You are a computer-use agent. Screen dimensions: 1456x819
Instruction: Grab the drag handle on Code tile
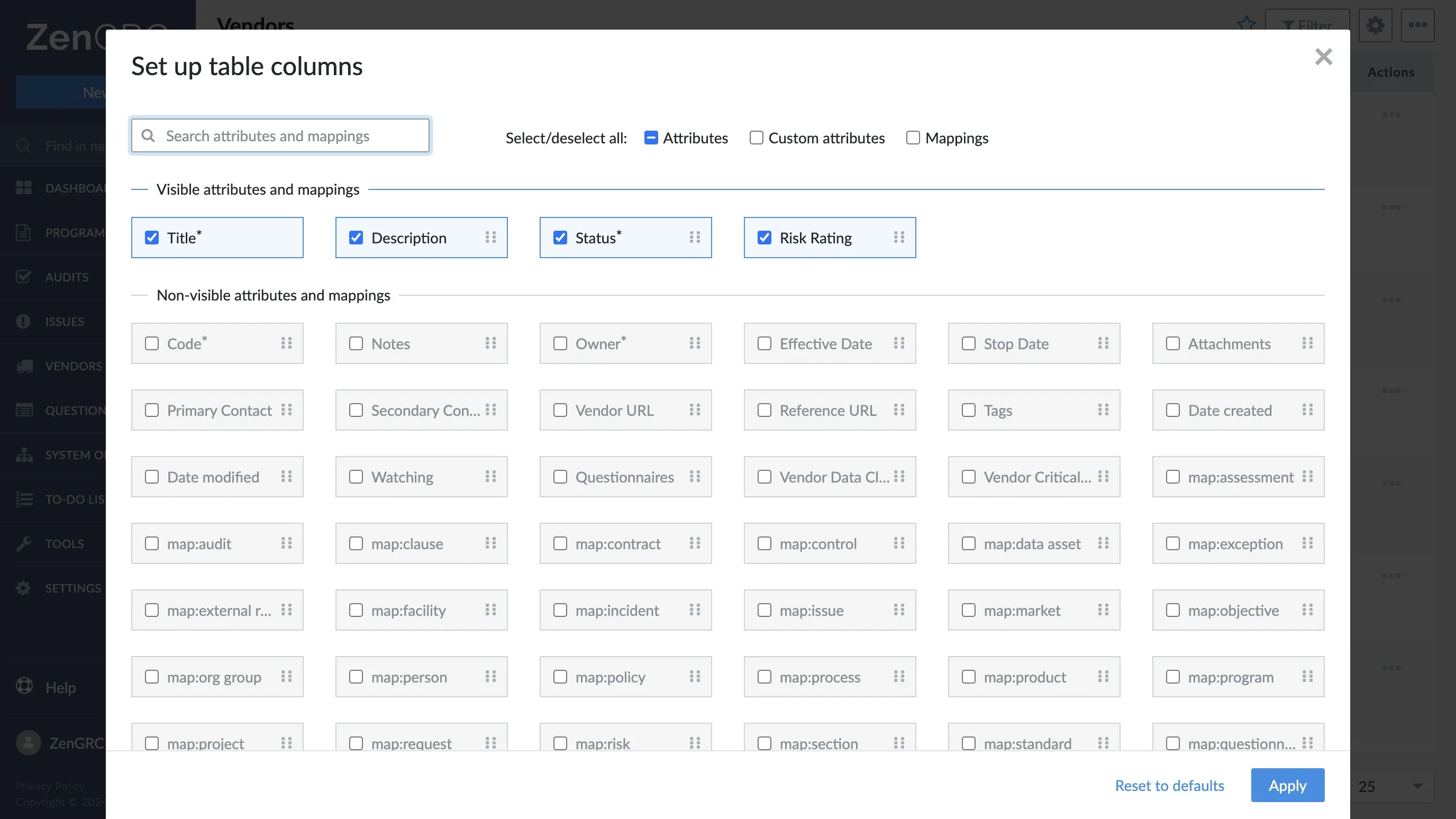287,343
